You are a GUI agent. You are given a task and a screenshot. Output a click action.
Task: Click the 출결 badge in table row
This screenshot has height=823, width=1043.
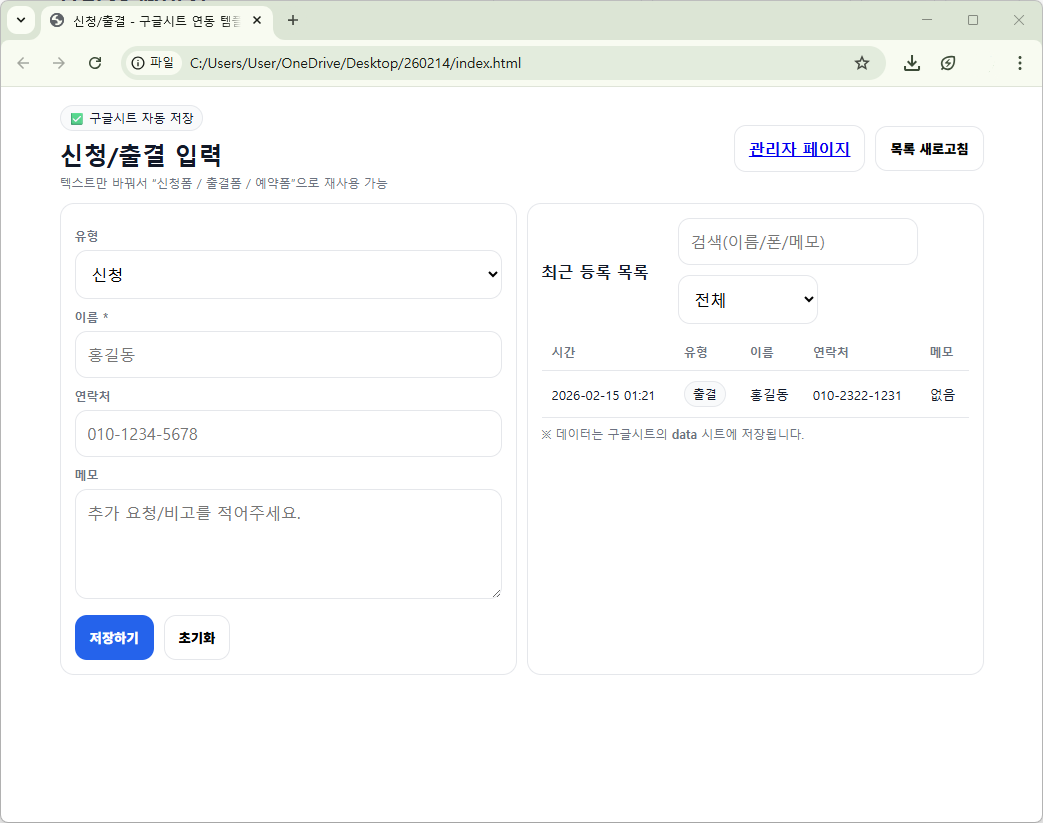pos(705,394)
